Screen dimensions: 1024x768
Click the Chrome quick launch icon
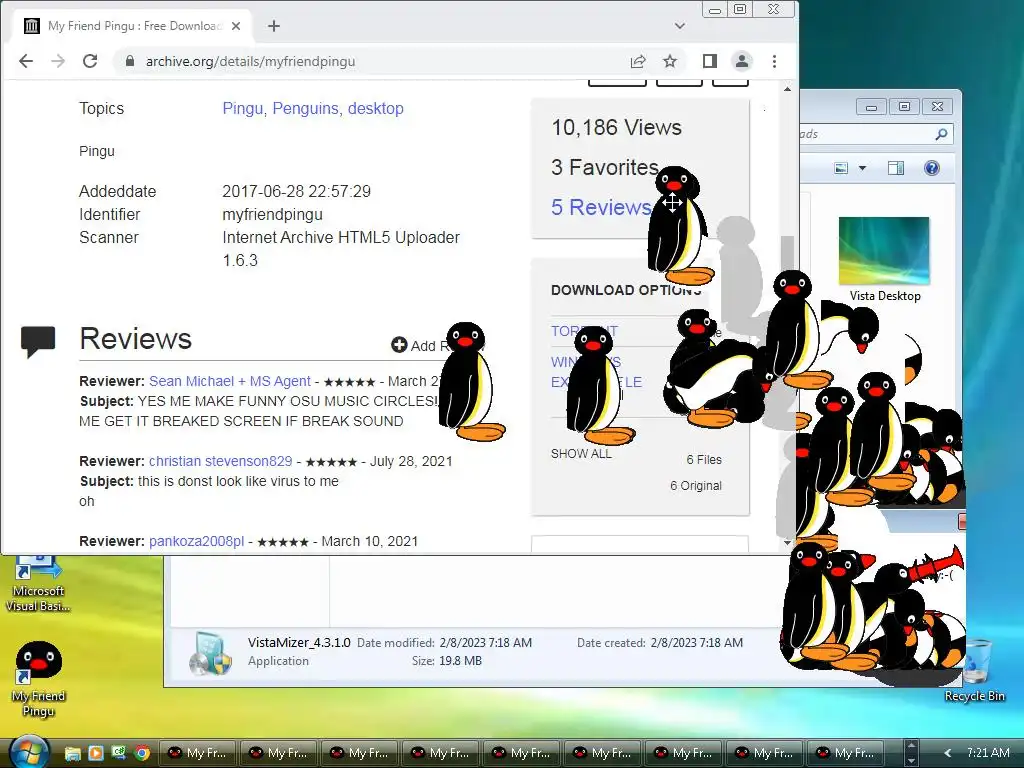[142, 753]
